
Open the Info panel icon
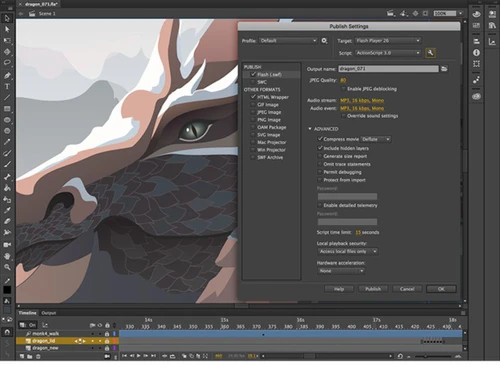point(476,53)
